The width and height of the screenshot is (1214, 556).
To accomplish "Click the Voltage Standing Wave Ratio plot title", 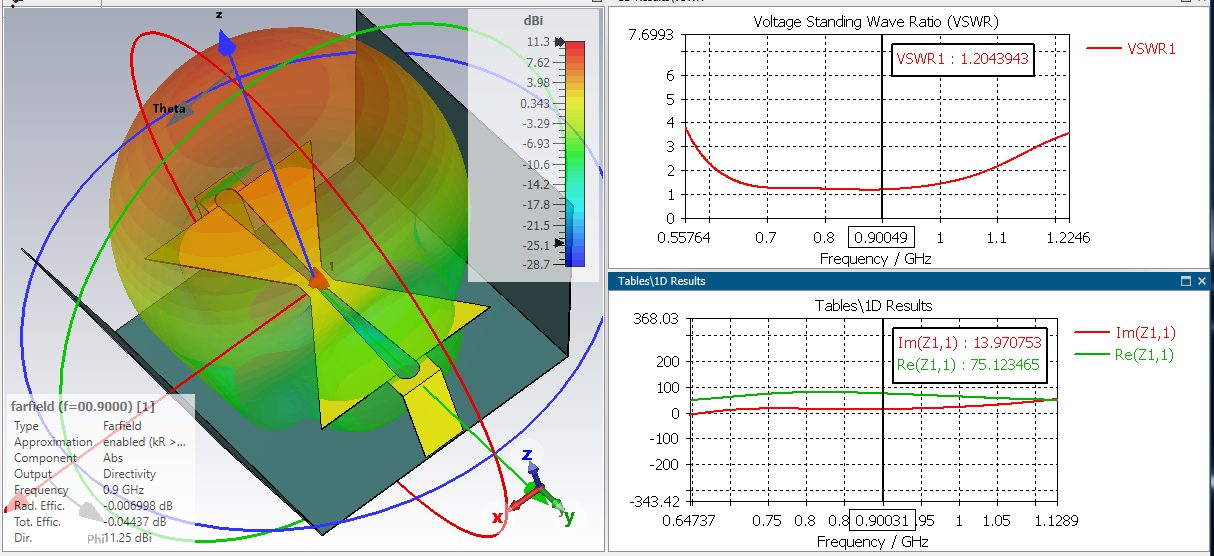I will (x=876, y=21).
